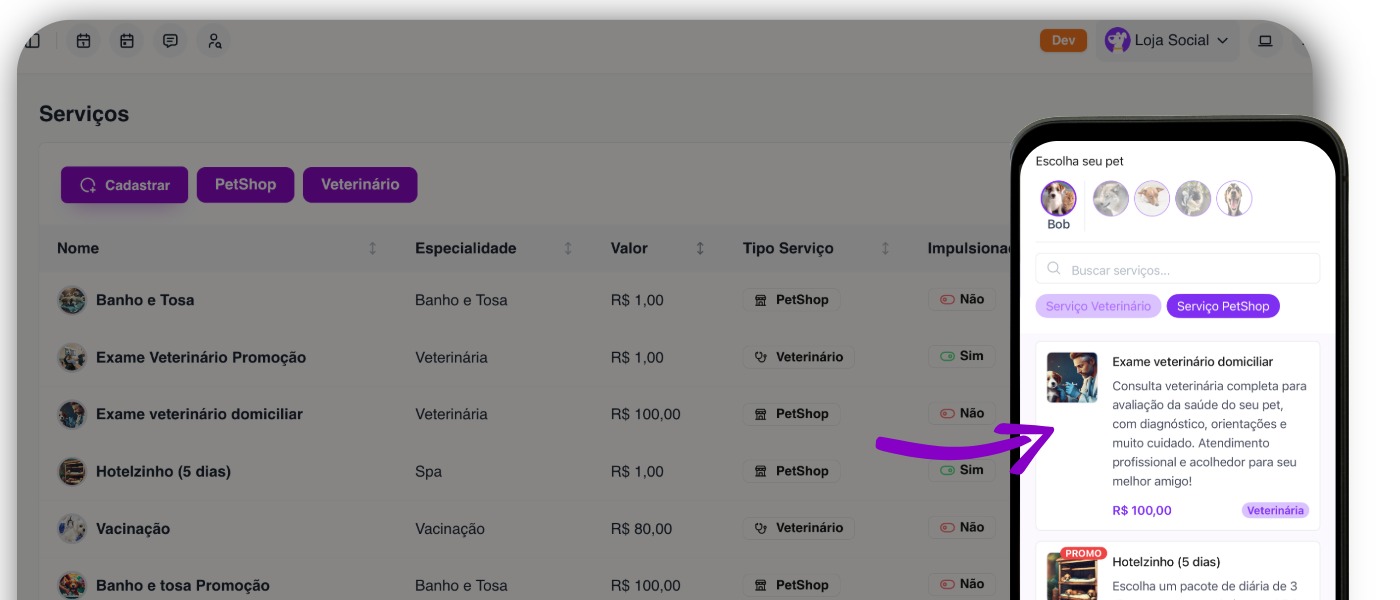
Task: Click the user search icon
Action: point(214,41)
